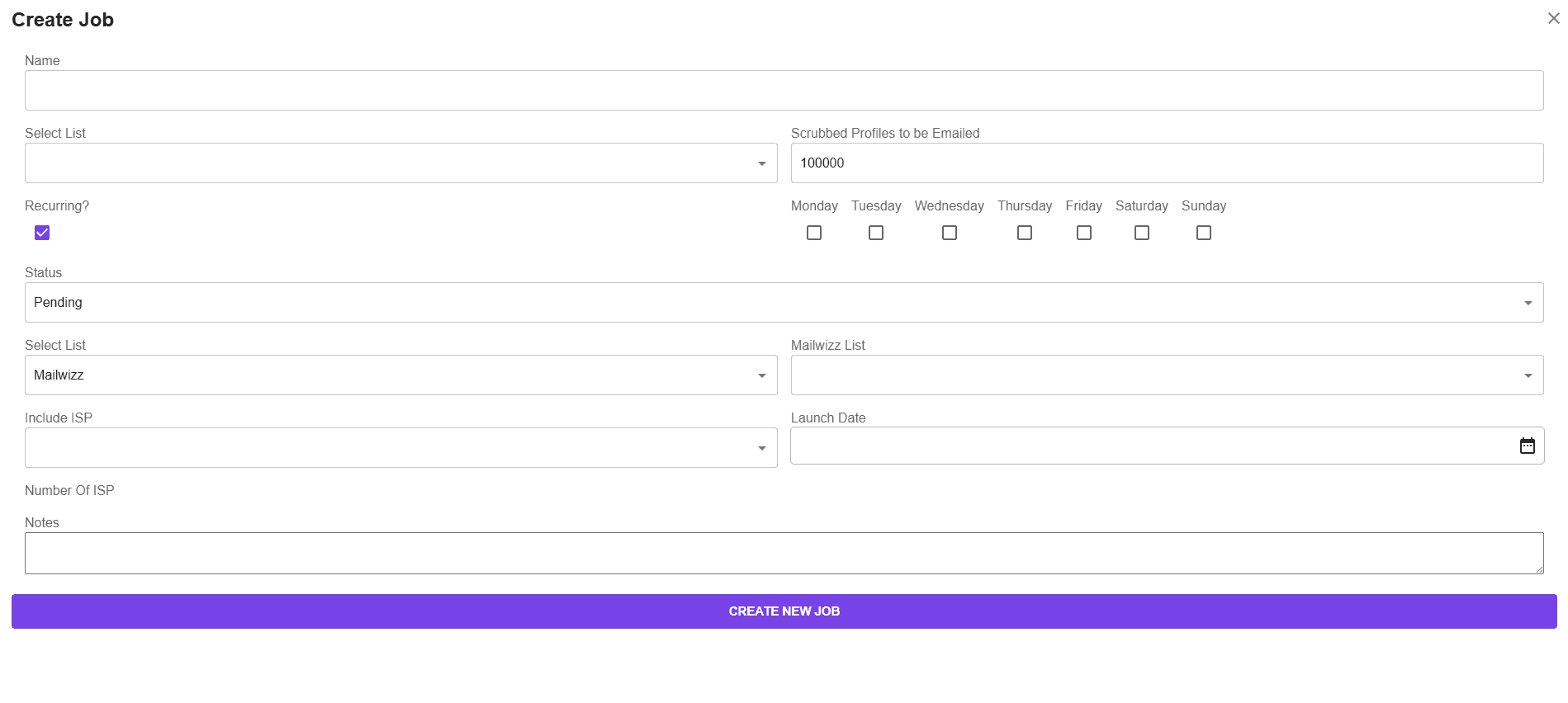Click the CREATE NEW JOB button

click(x=784, y=611)
